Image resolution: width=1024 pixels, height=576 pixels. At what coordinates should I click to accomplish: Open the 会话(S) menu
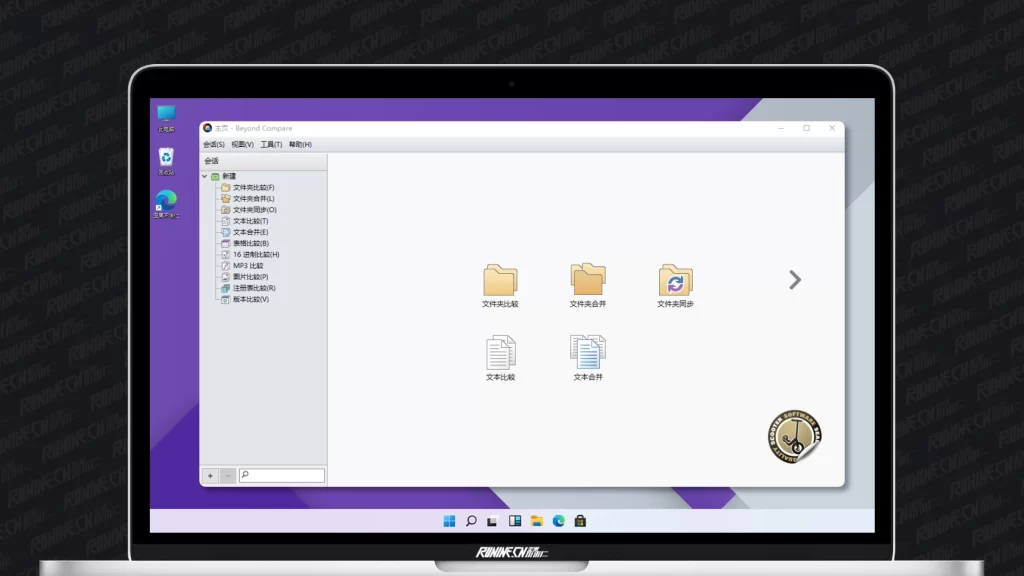(214, 144)
